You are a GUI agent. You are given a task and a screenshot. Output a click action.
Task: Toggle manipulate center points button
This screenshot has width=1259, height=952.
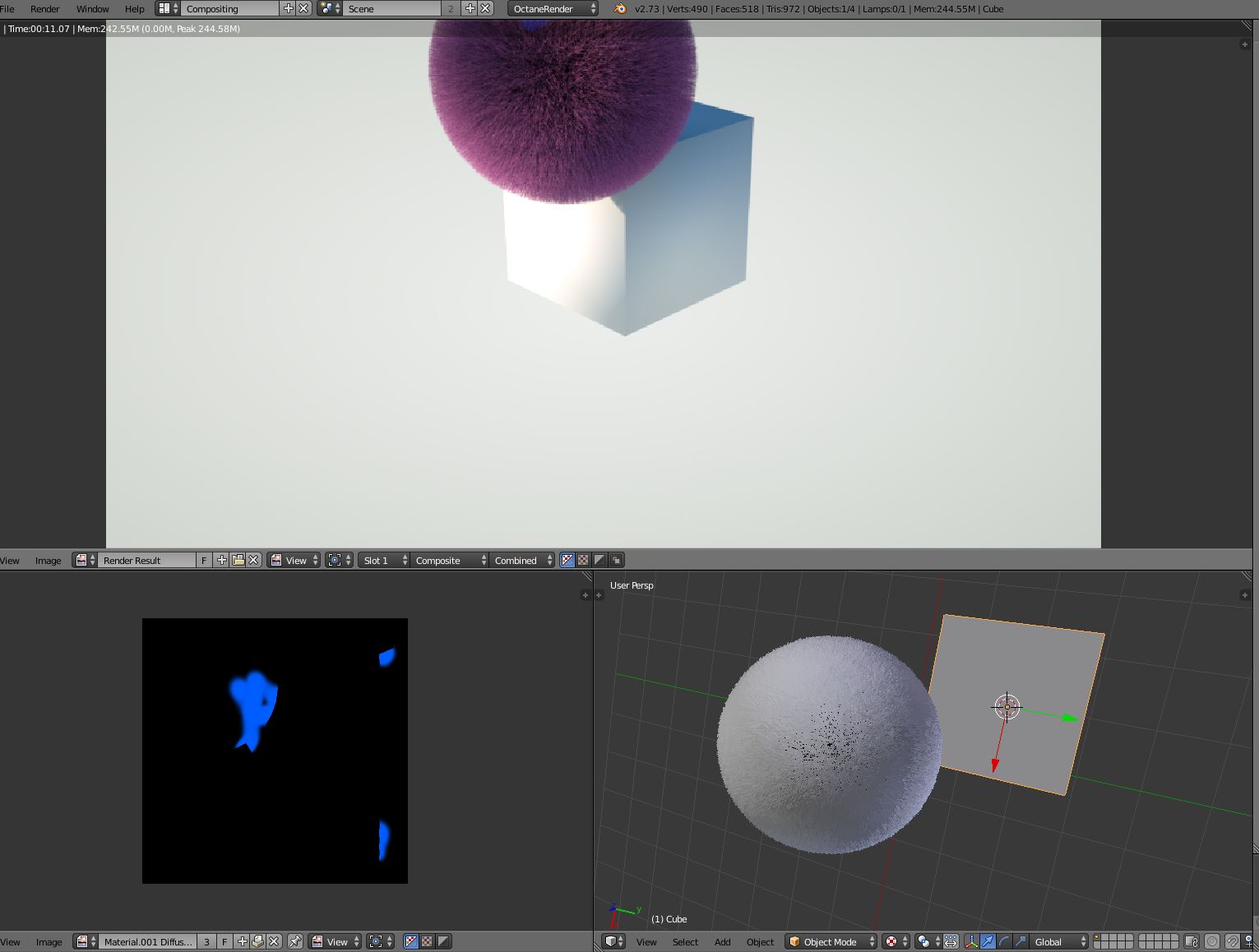tap(951, 941)
